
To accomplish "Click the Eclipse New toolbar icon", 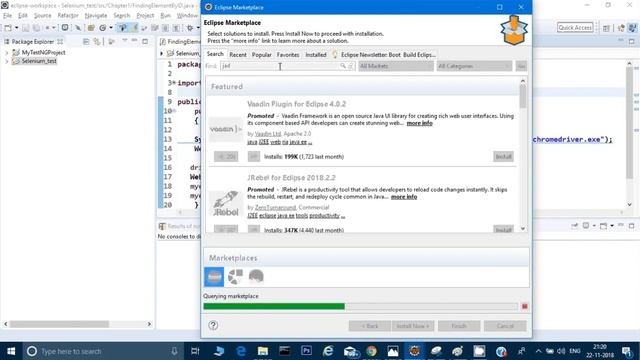I will [x=8, y=28].
